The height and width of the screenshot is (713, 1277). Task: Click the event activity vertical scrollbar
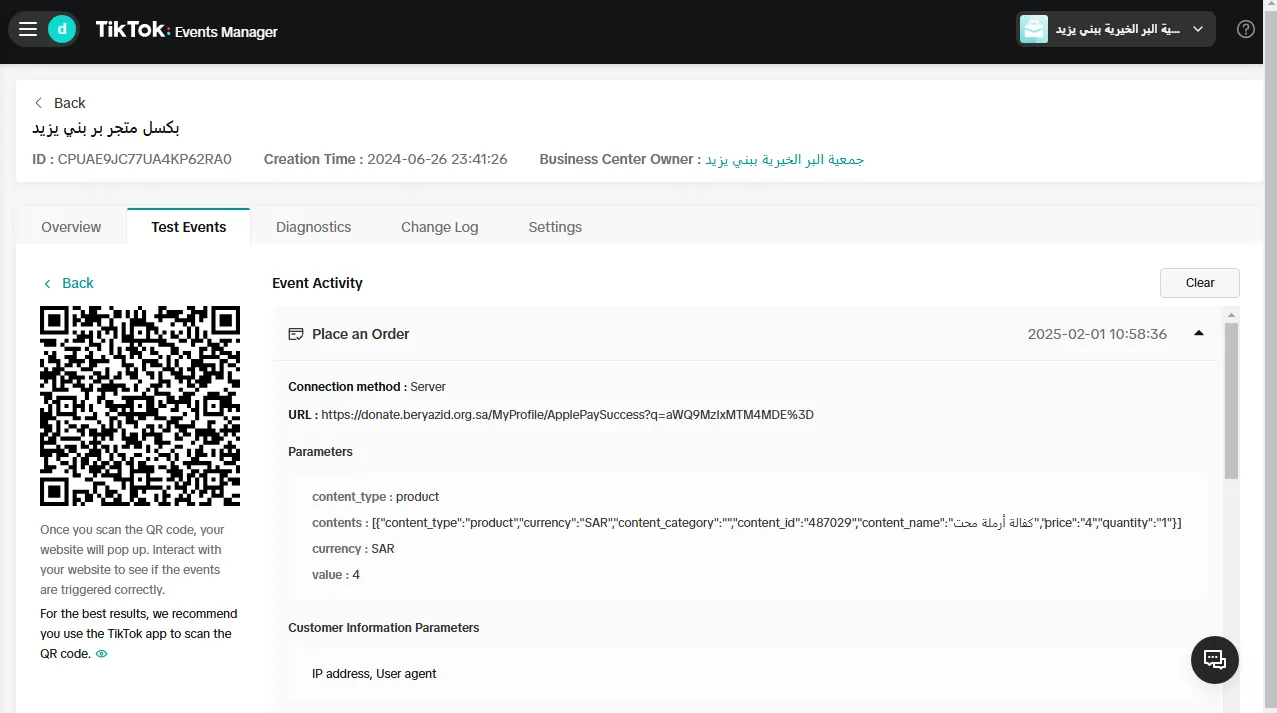pyautogui.click(x=1231, y=400)
